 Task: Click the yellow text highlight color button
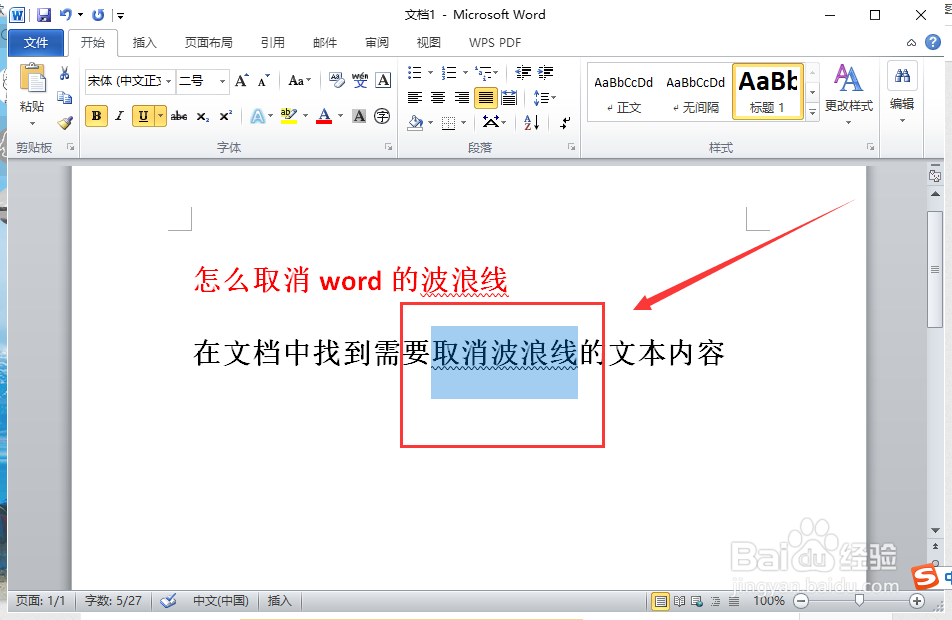point(289,116)
